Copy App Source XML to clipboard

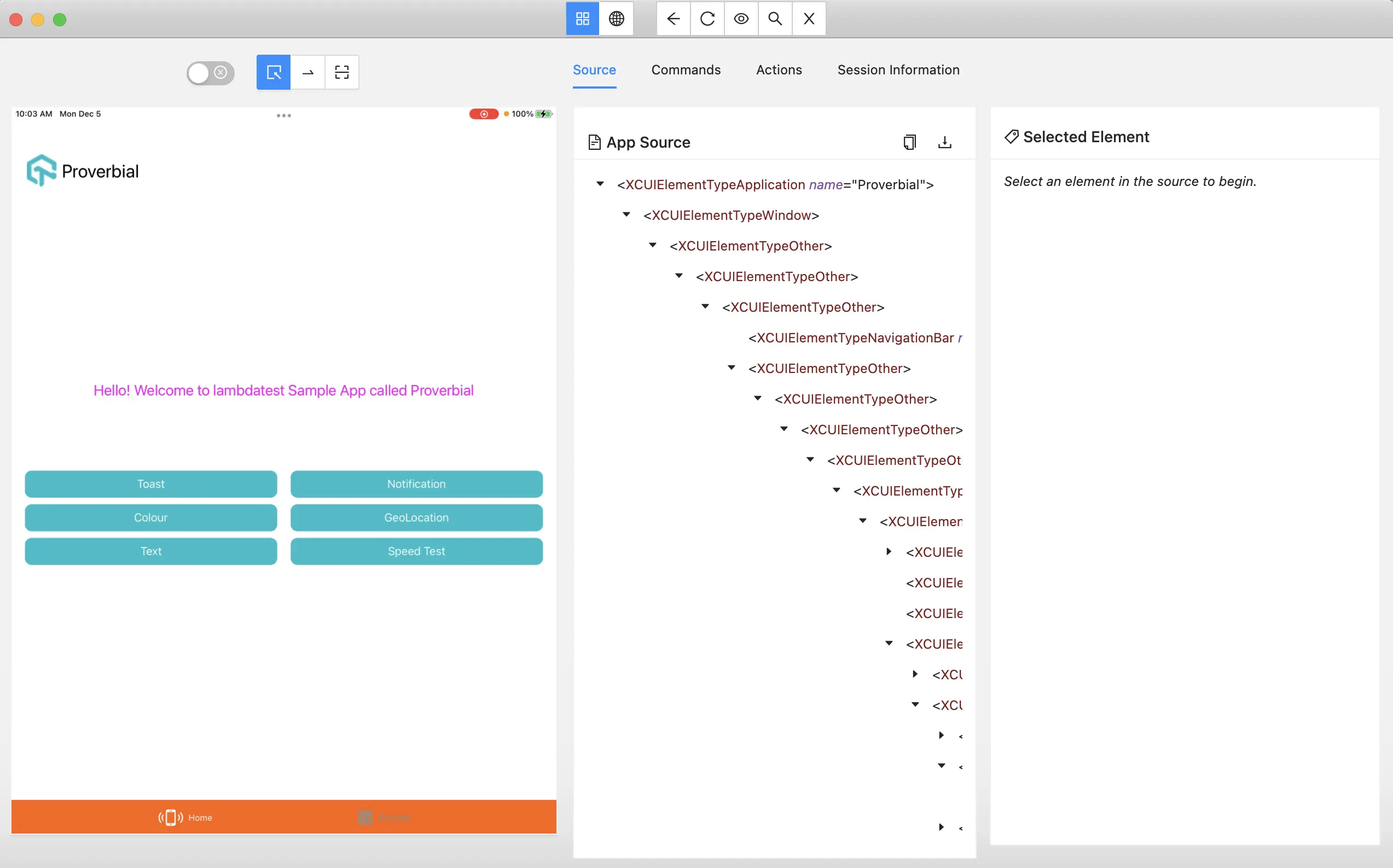(x=909, y=142)
